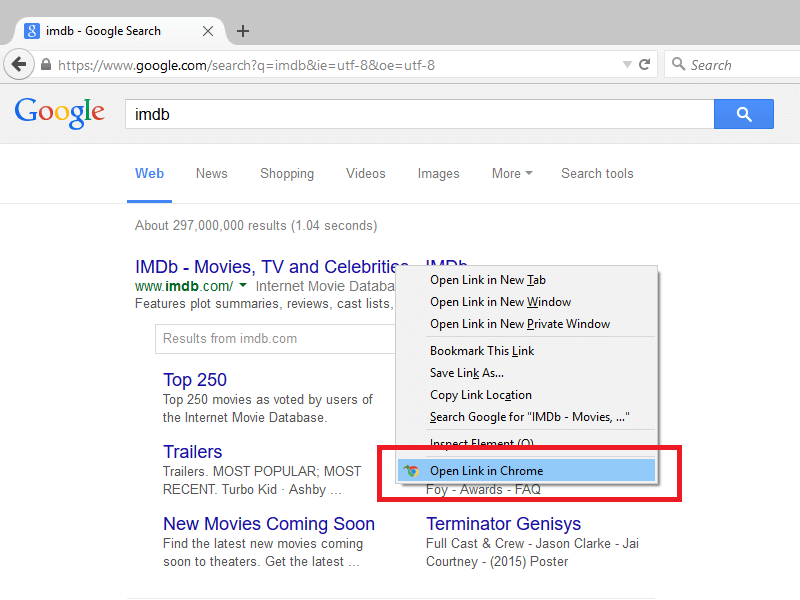Click the blue Google search button
800x600 pixels.
click(743, 114)
